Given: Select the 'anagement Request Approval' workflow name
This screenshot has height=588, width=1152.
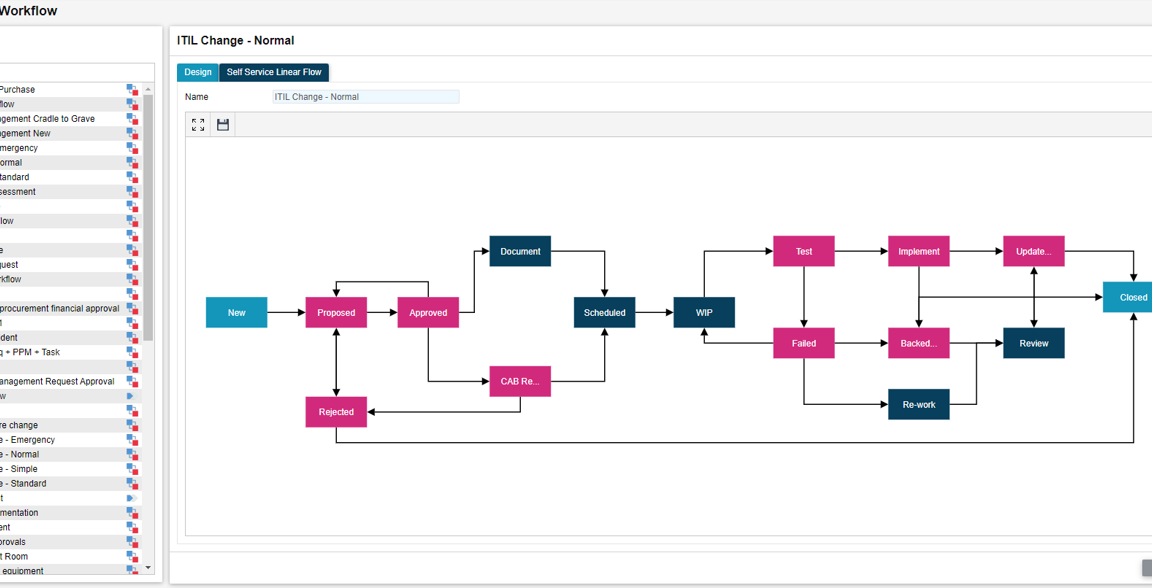Looking at the screenshot, I should click(x=57, y=381).
